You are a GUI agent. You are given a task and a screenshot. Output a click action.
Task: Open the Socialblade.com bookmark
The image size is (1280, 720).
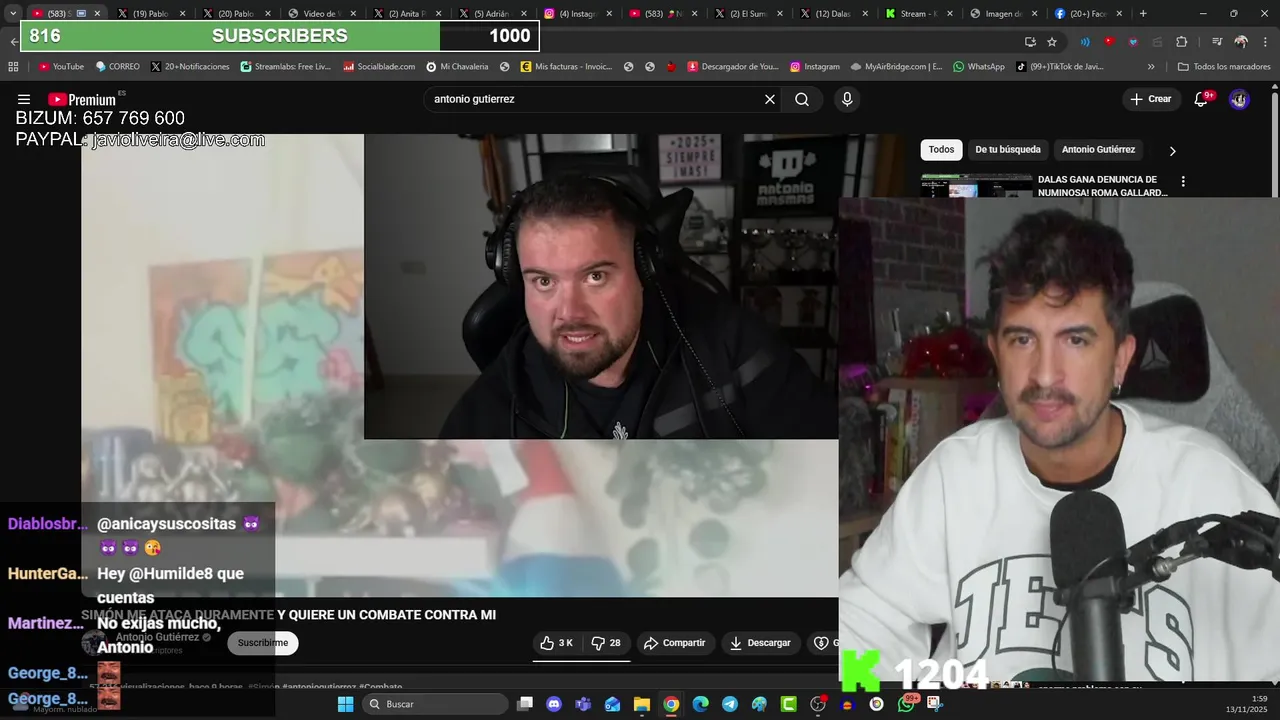pos(379,67)
